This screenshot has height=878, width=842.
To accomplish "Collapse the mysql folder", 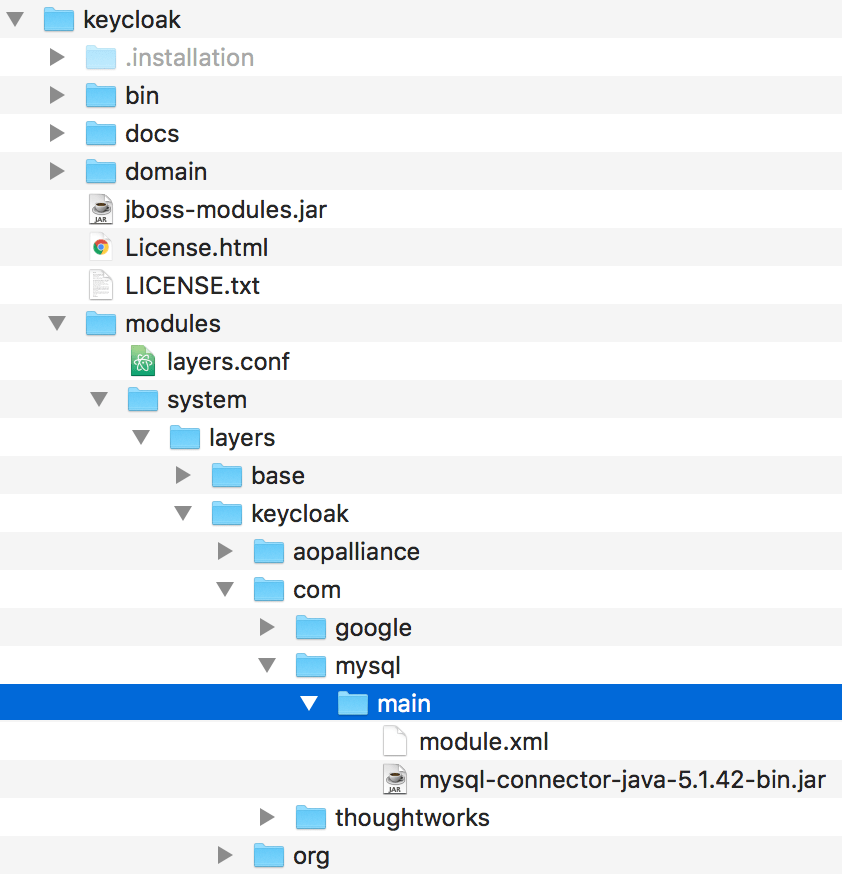I will 267,665.
